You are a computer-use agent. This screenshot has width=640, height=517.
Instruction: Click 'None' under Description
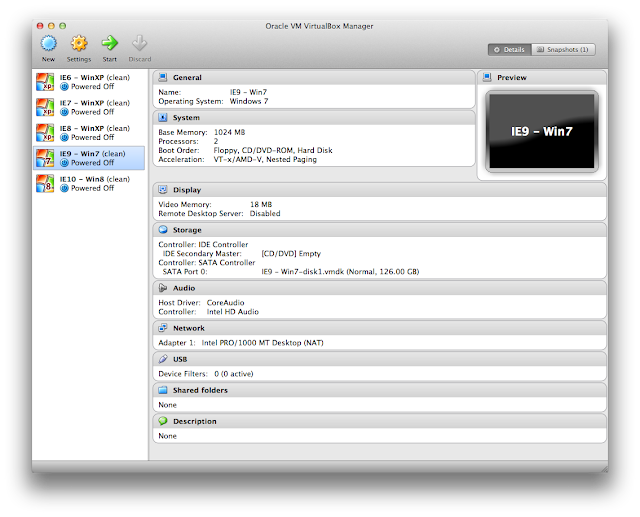coord(167,436)
